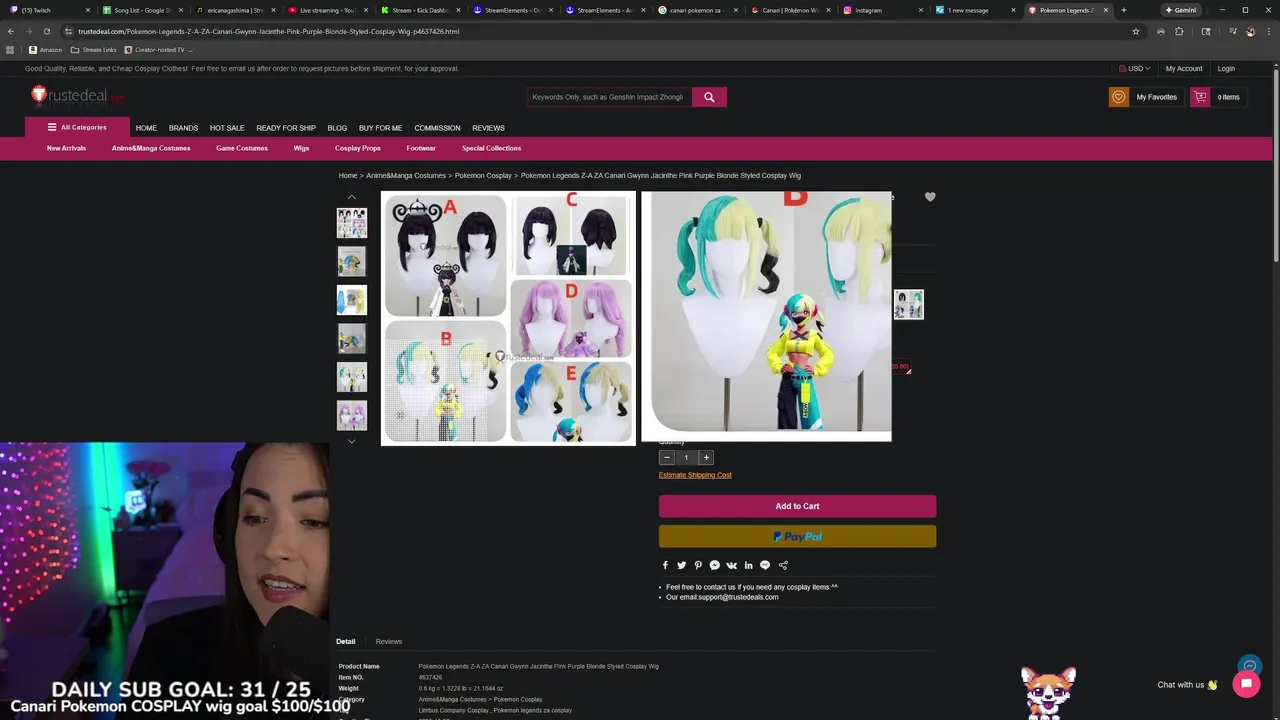Click the search magnifier button
Screen dimensions: 1280x720
click(x=709, y=97)
